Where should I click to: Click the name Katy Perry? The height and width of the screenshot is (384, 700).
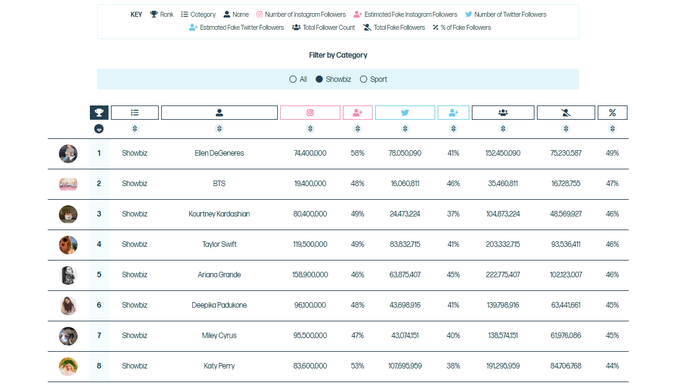pyautogui.click(x=219, y=366)
